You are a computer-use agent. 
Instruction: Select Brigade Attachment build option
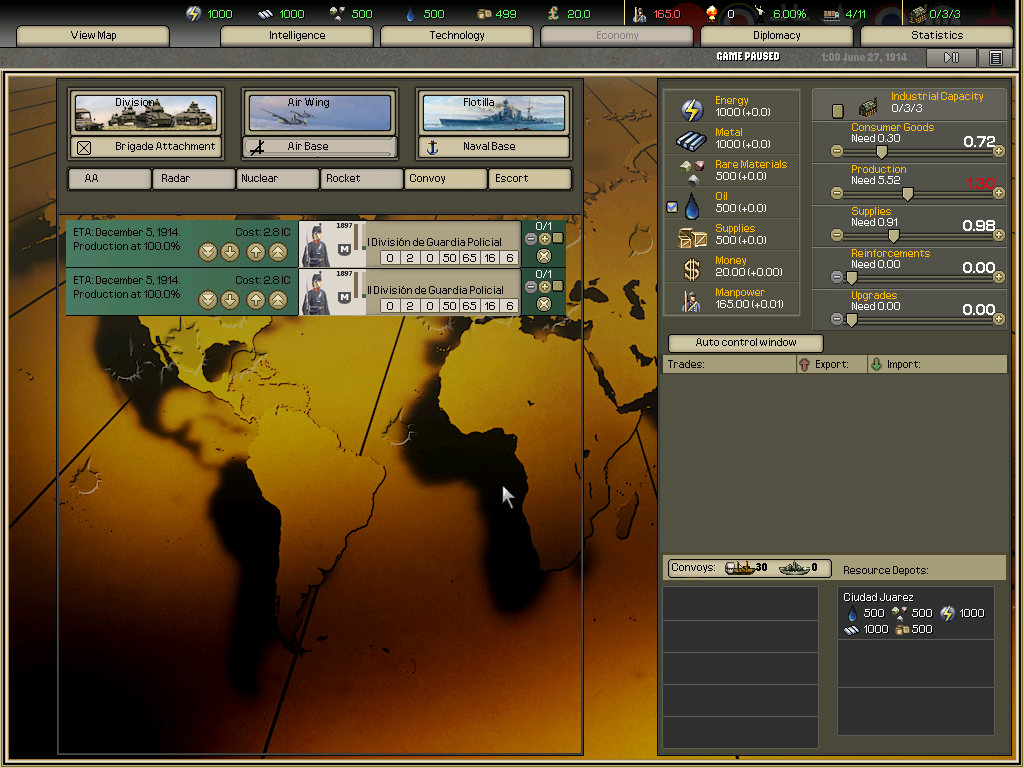146,147
